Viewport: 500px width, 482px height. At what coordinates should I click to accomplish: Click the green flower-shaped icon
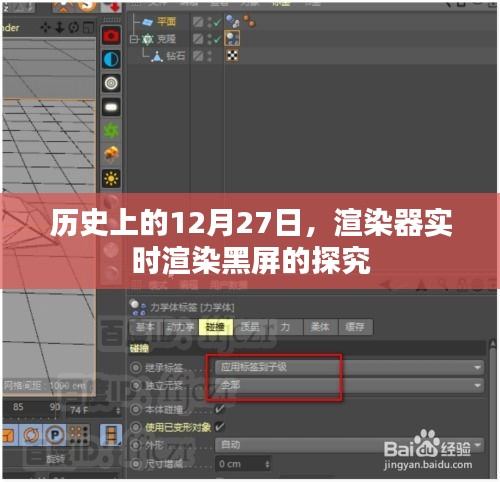(111, 130)
